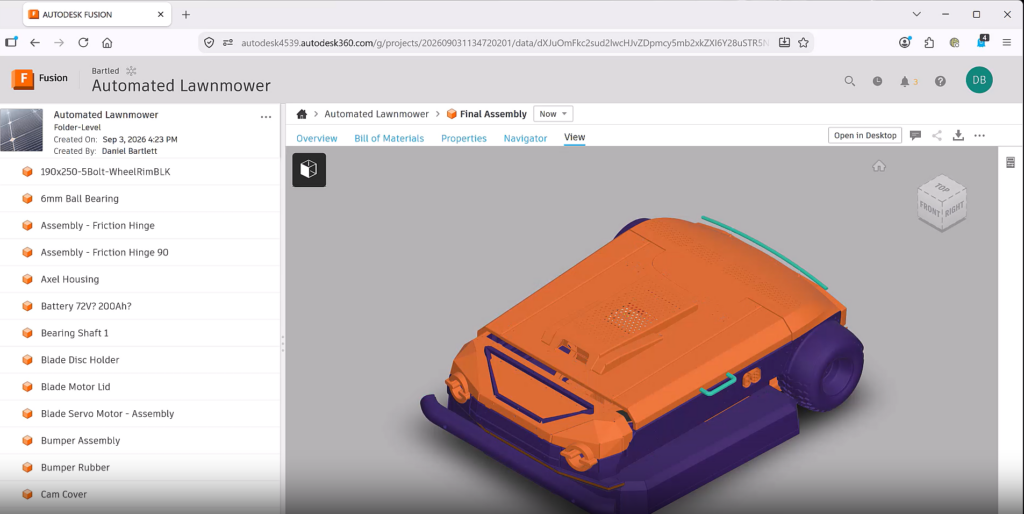Open the browser extensions puzzle icon

point(929,42)
